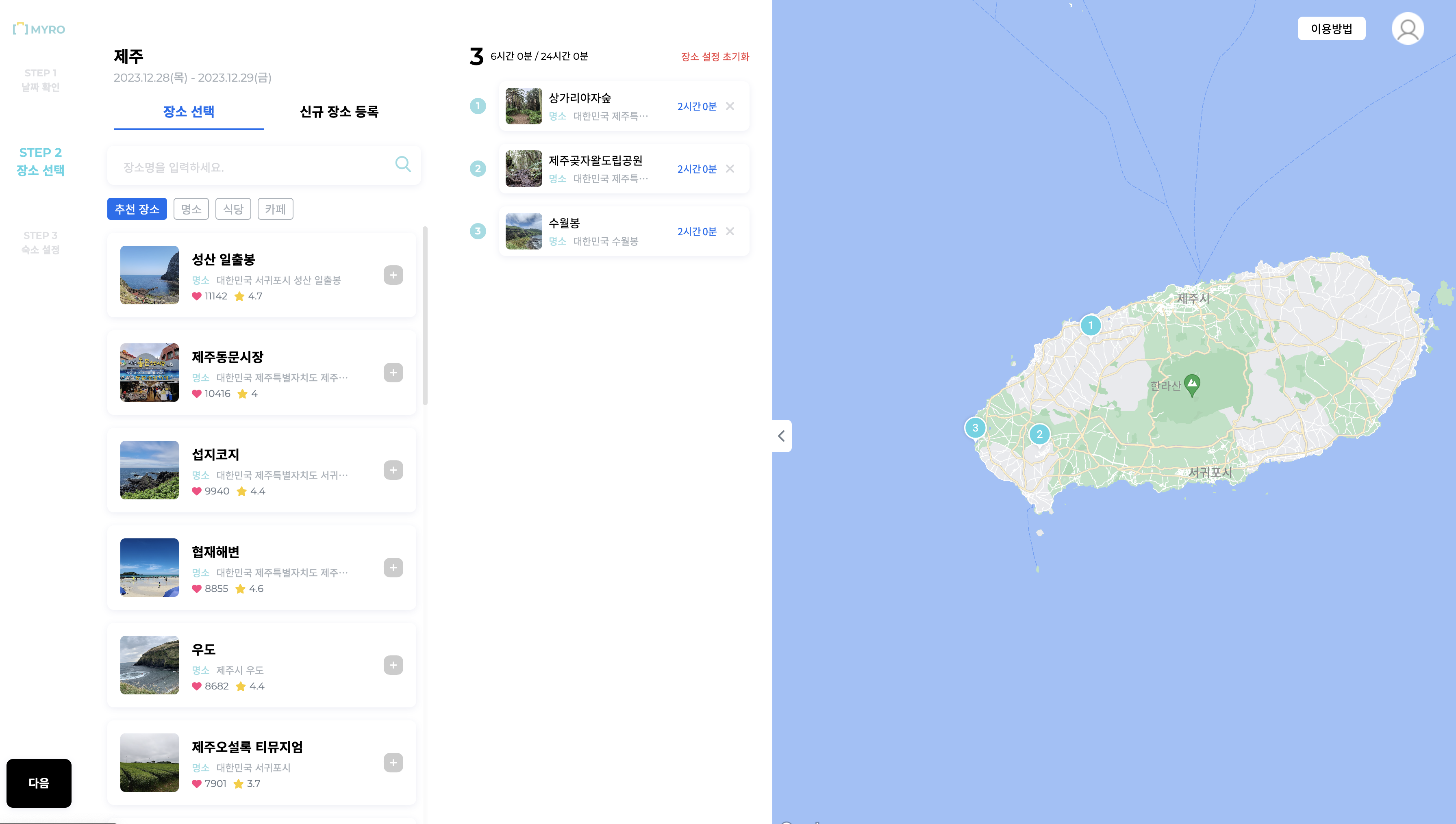The width and height of the screenshot is (1456, 824).
Task: Select the 식당 category filter
Action: 233,209
